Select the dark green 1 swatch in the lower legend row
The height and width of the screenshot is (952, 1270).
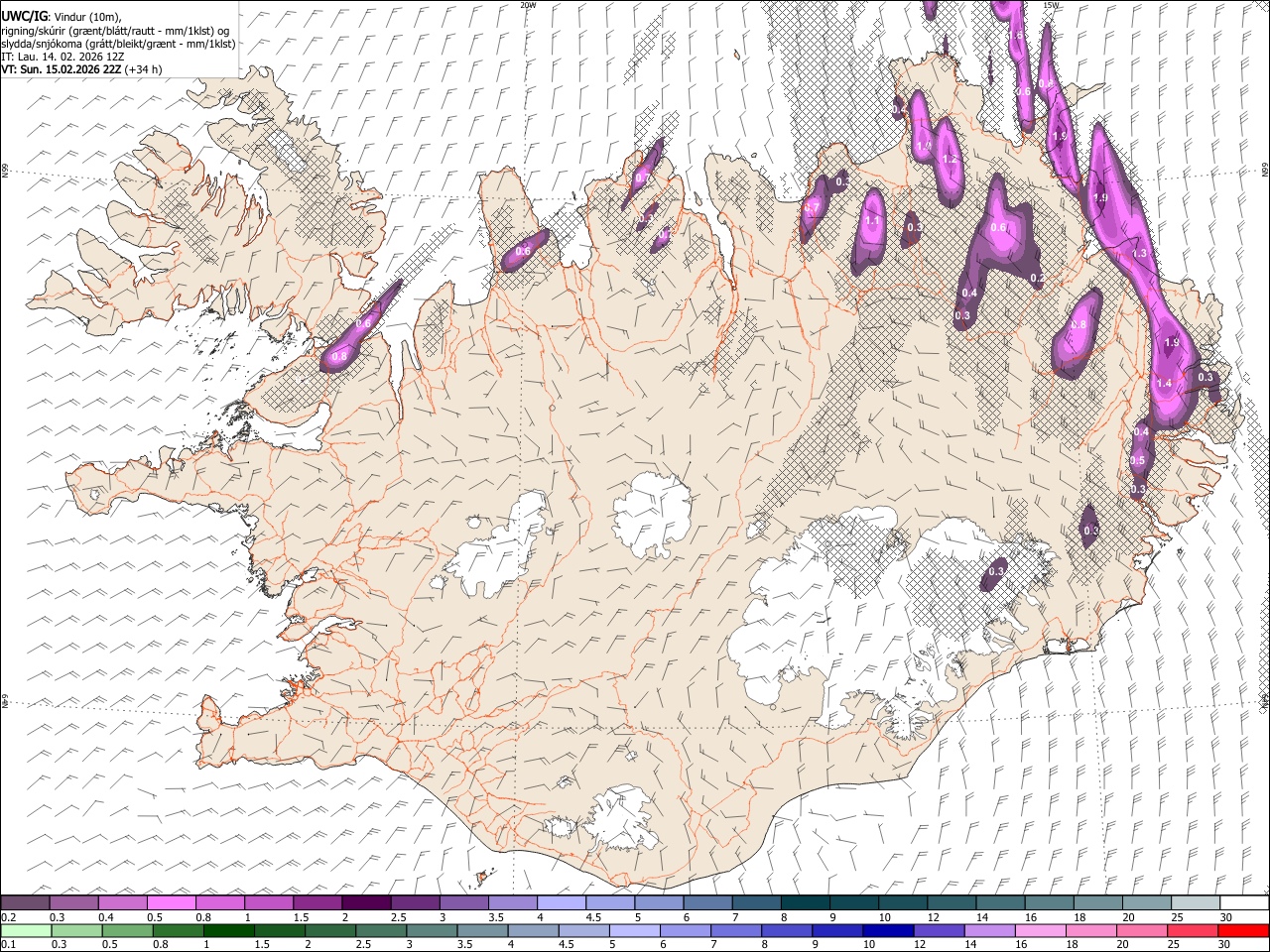tap(228, 930)
